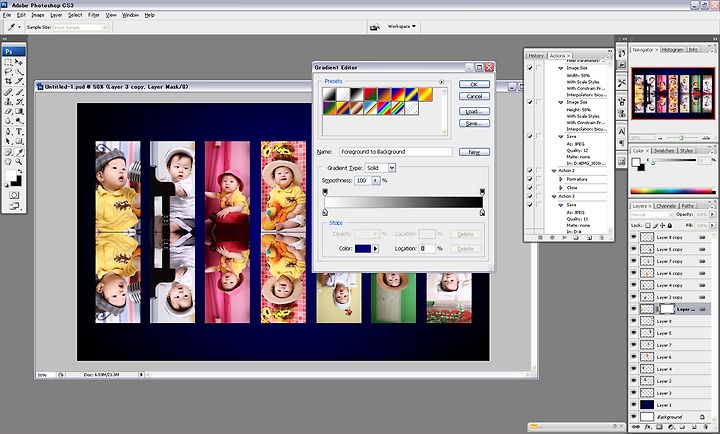The width and height of the screenshot is (720, 434).
Task: Uncheck the Action 2 item checkbox
Action: point(530,170)
